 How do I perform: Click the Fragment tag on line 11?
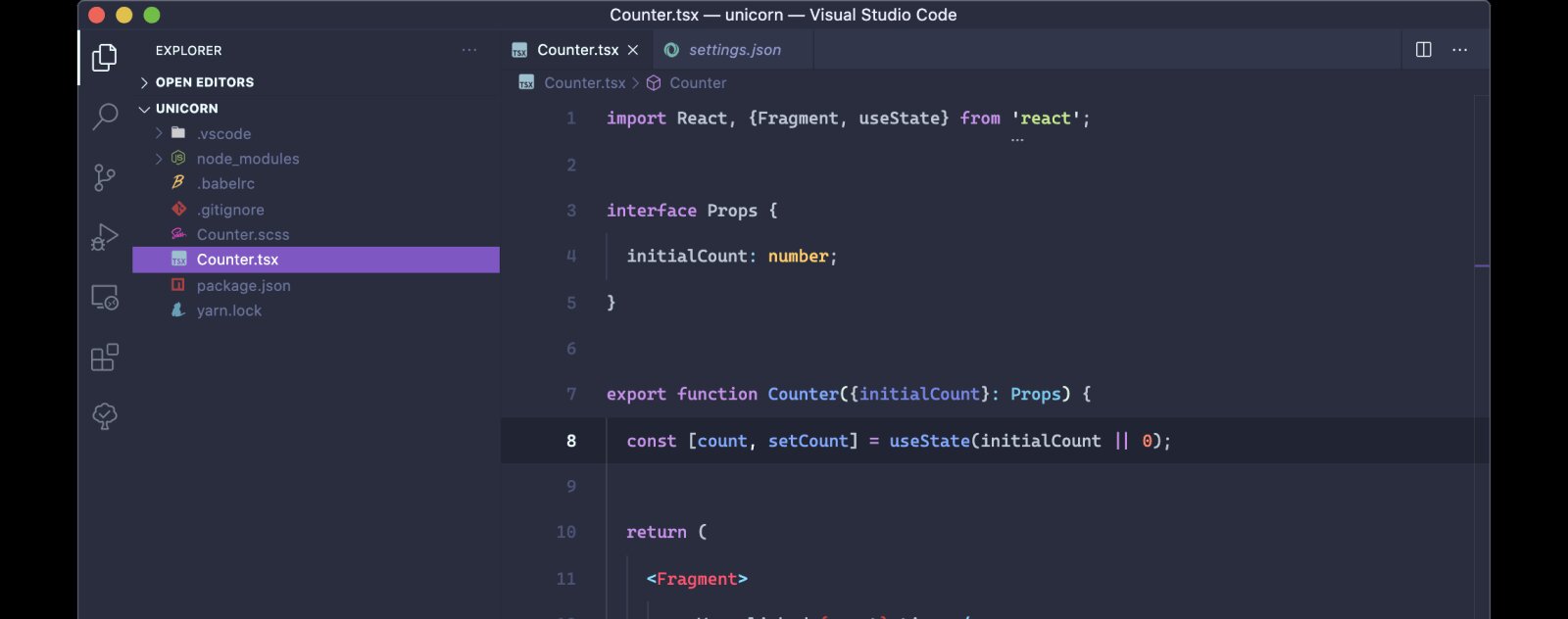point(697,579)
